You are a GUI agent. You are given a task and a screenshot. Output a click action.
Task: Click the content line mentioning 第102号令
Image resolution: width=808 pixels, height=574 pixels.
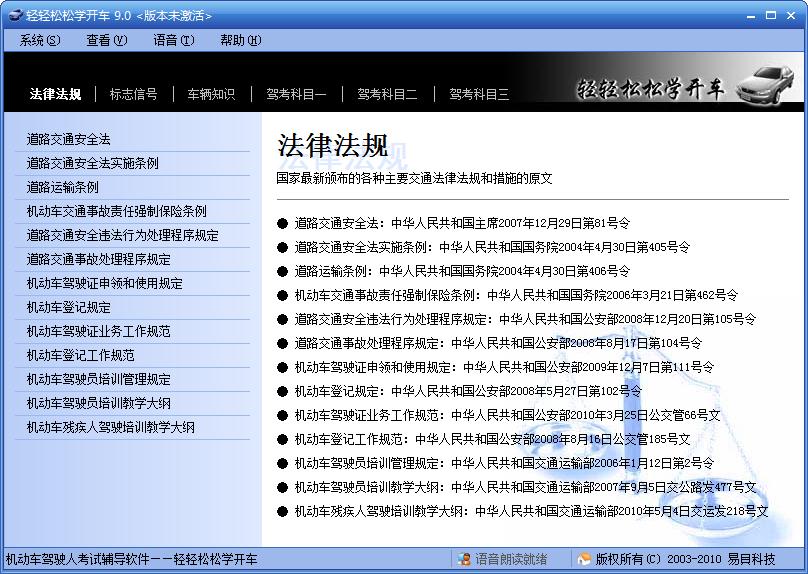point(468,391)
